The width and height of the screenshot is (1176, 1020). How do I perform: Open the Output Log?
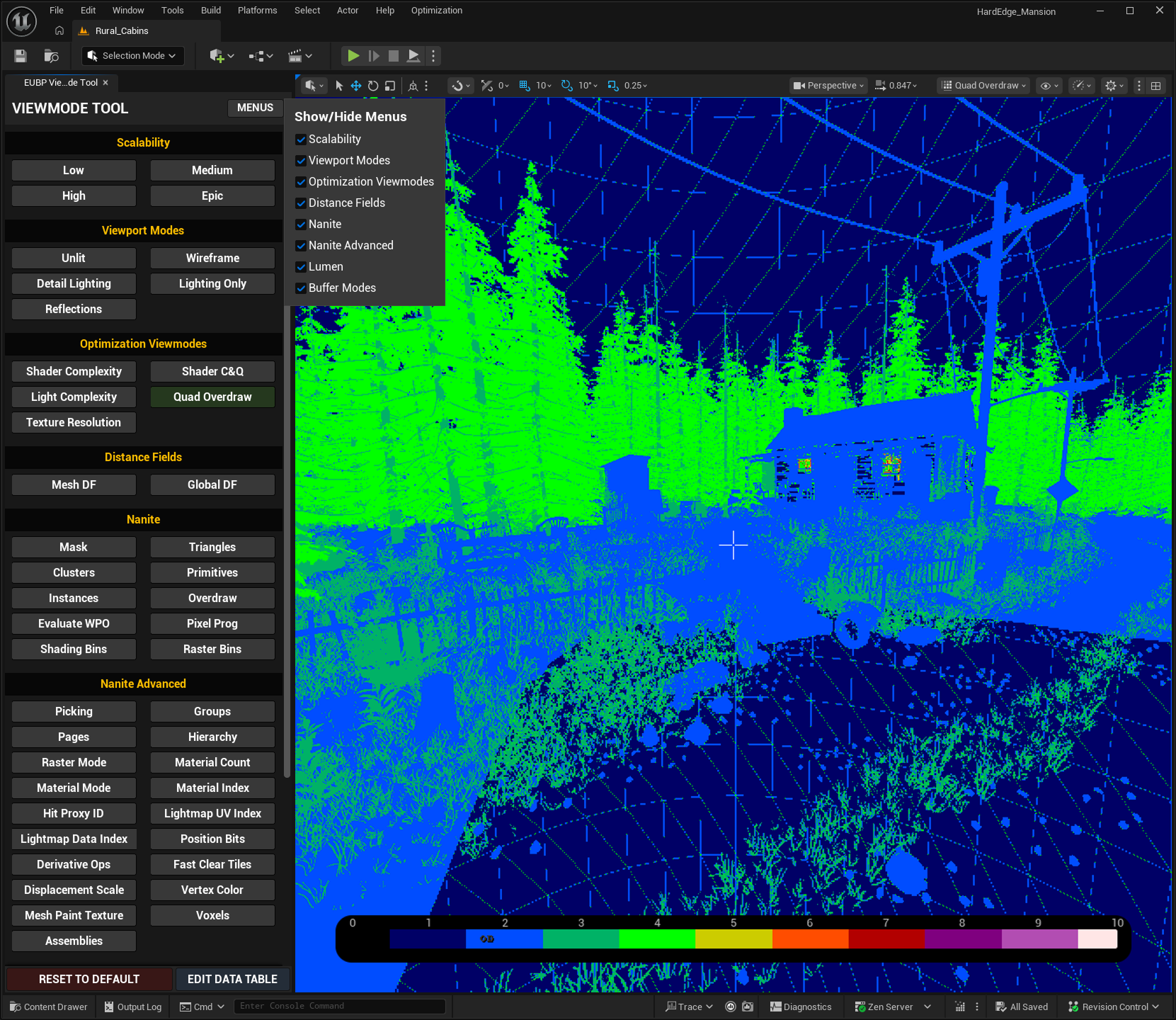click(133, 1007)
